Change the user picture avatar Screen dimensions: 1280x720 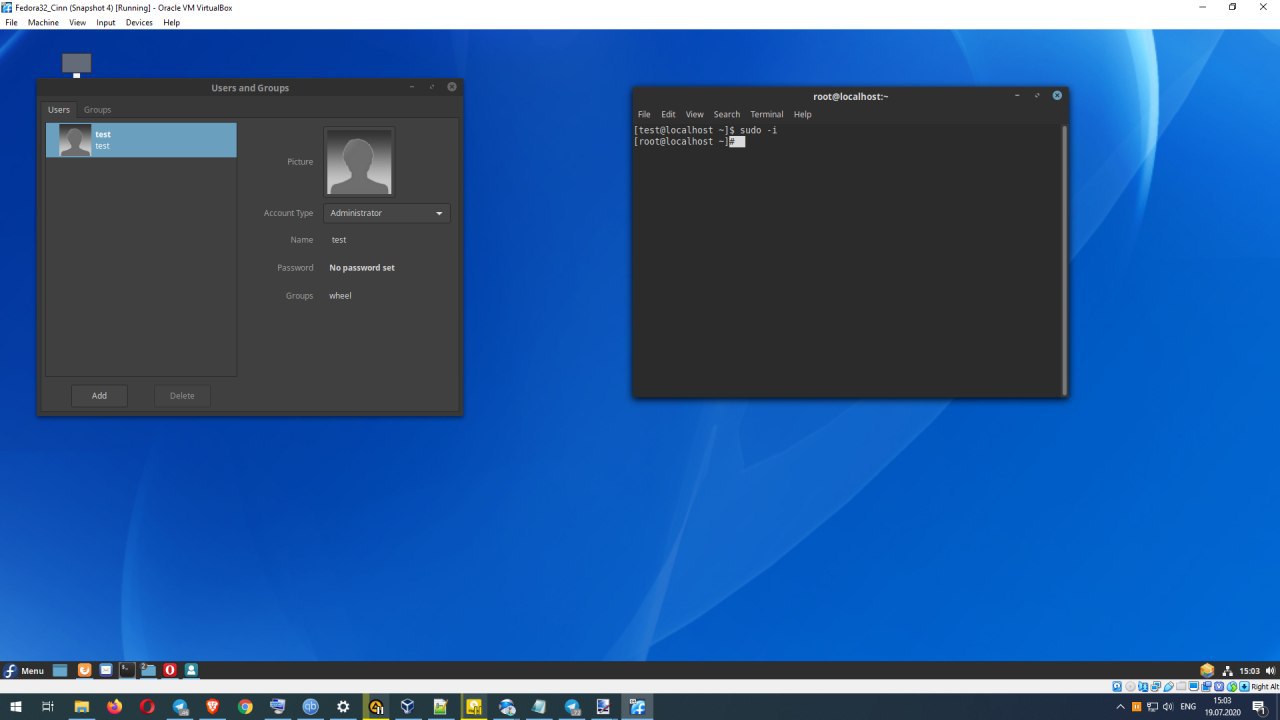click(359, 162)
